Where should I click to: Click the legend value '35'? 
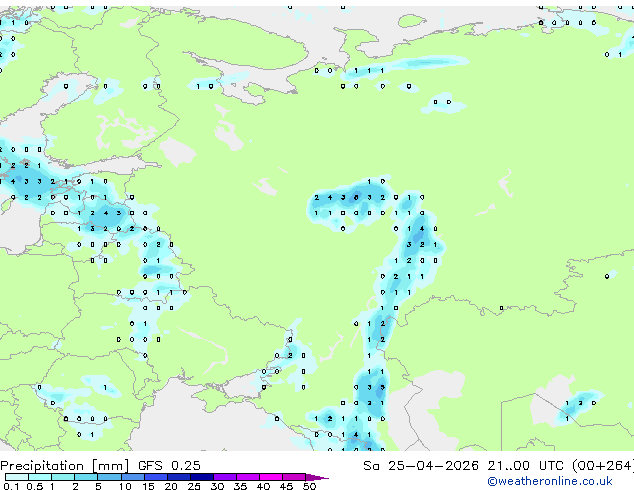point(240,486)
